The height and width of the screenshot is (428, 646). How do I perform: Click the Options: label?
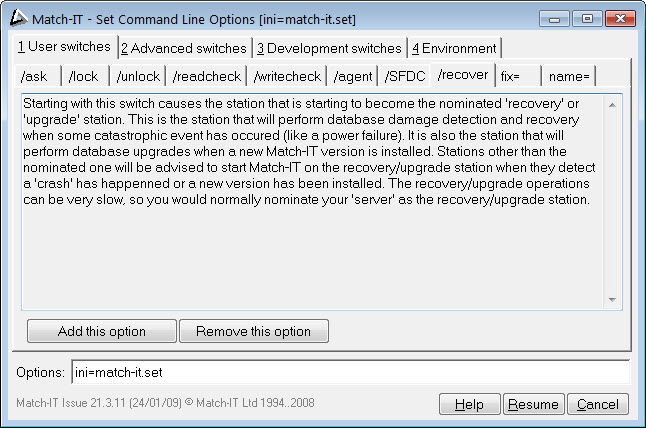click(40, 372)
